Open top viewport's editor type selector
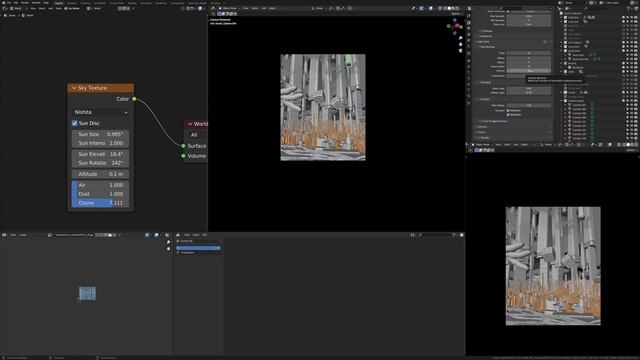The width and height of the screenshot is (640, 360). pyautogui.click(x=213, y=8)
